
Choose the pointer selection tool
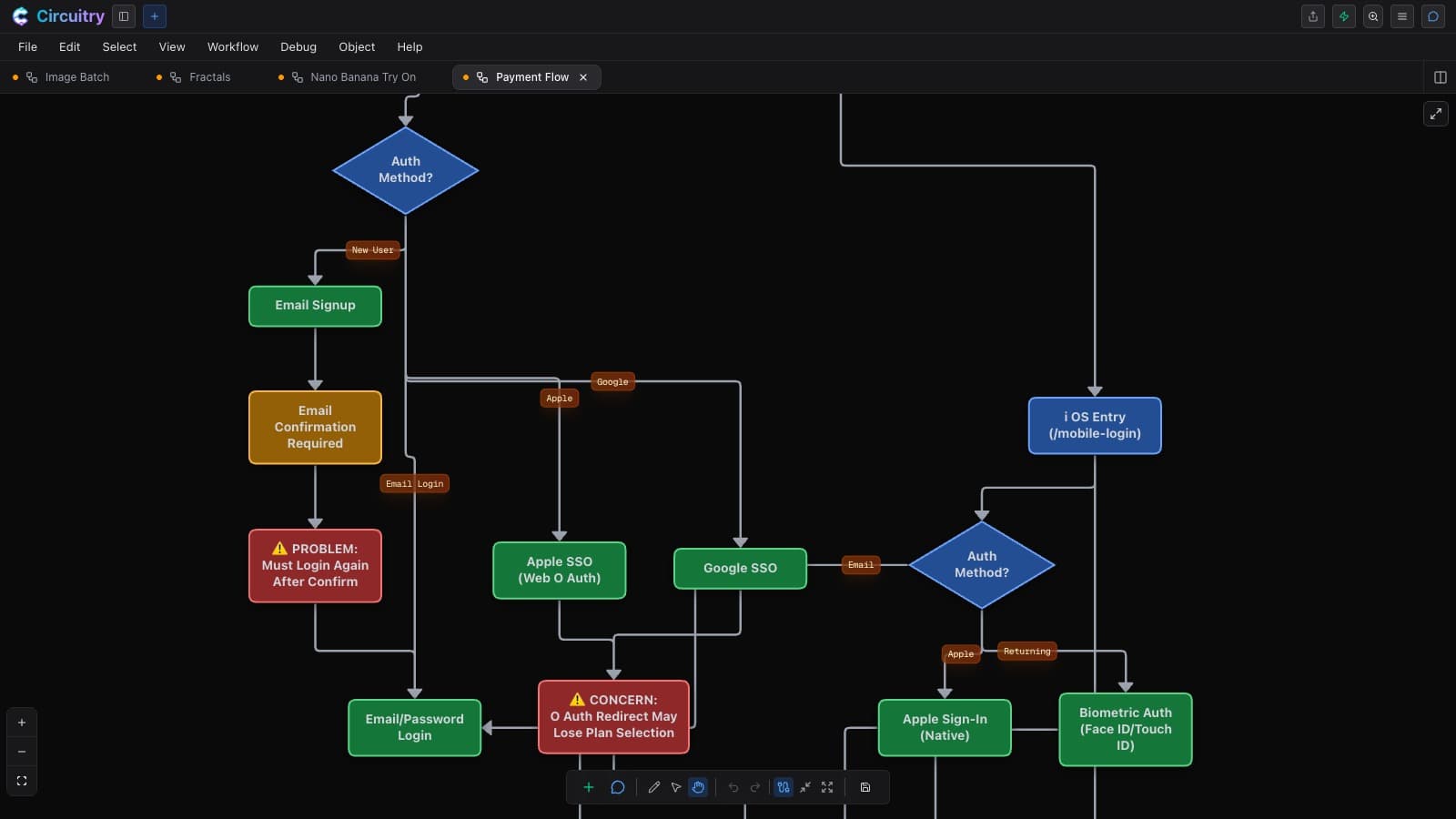(x=676, y=787)
